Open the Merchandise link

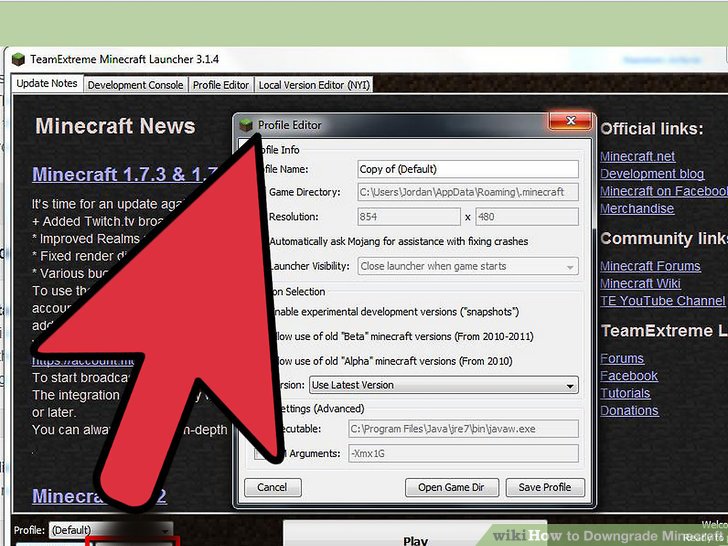pos(637,208)
